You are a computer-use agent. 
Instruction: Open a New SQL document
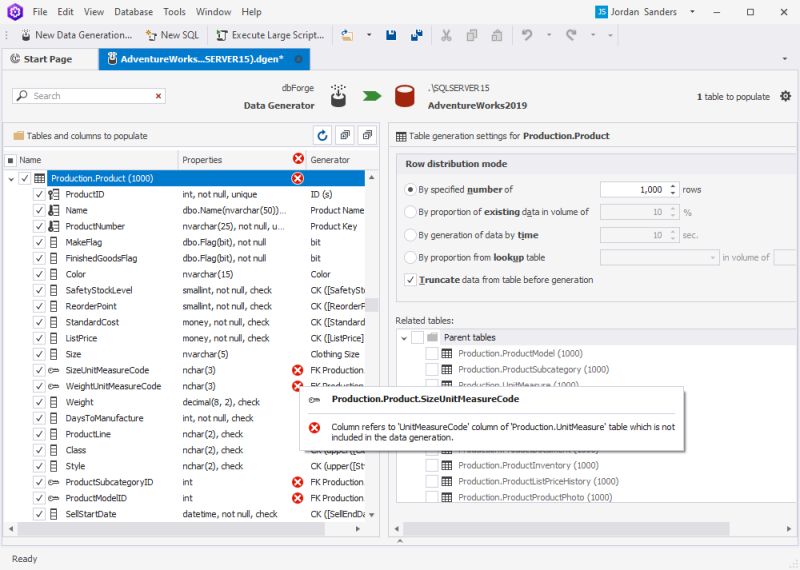(172, 35)
